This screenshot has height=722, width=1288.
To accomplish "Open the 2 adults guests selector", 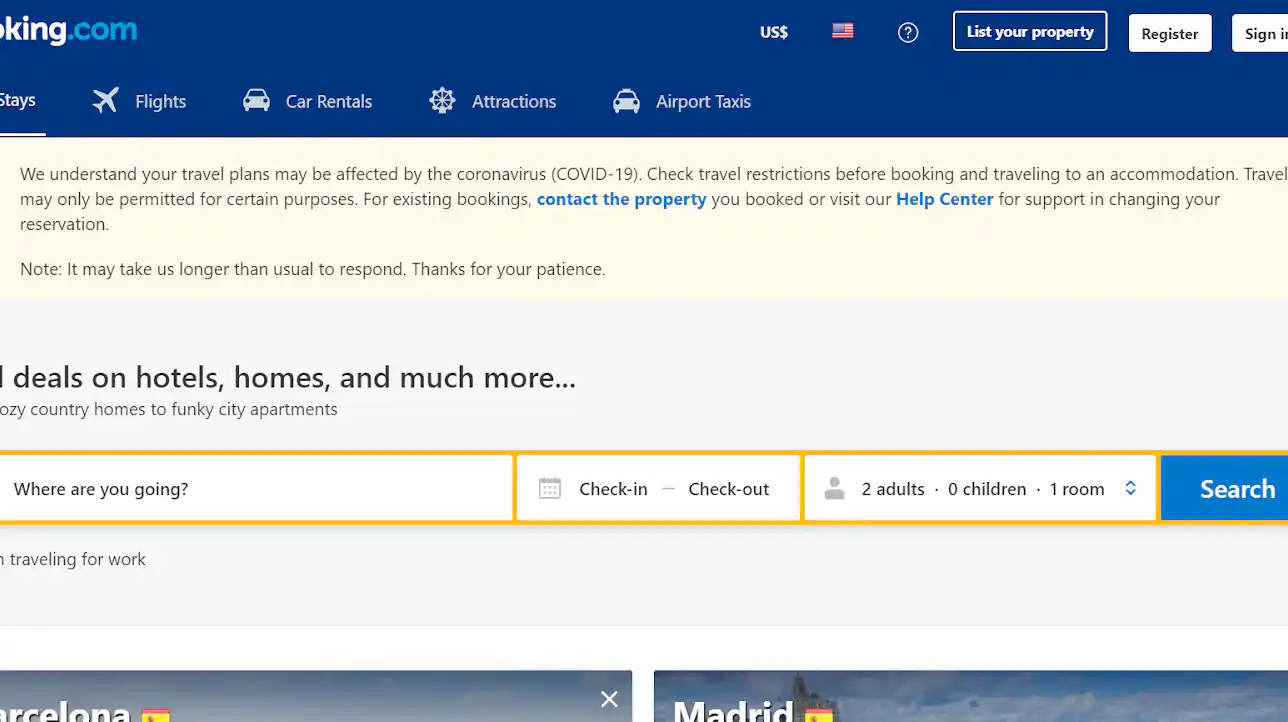I will (981, 489).
